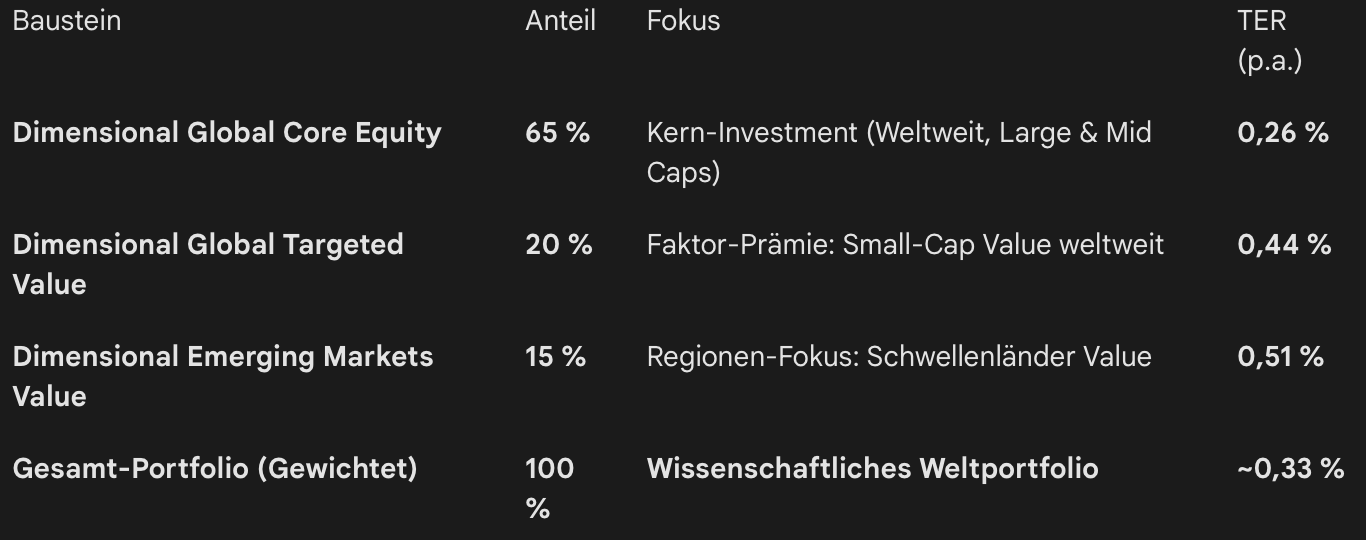The height and width of the screenshot is (540, 1366).
Task: Select the Gesamt-Portfolio (Gewichtet) row label
Action: (x=214, y=468)
